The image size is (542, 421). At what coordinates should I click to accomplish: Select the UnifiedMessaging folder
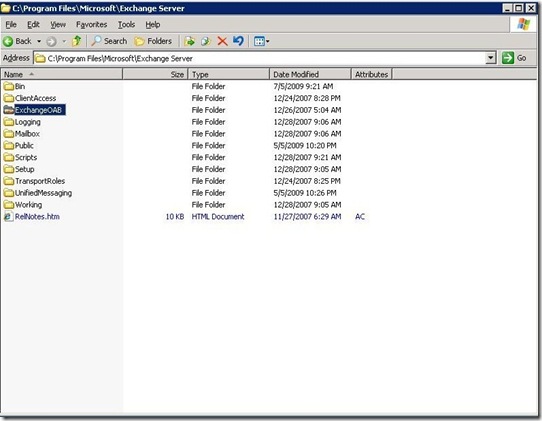43,193
